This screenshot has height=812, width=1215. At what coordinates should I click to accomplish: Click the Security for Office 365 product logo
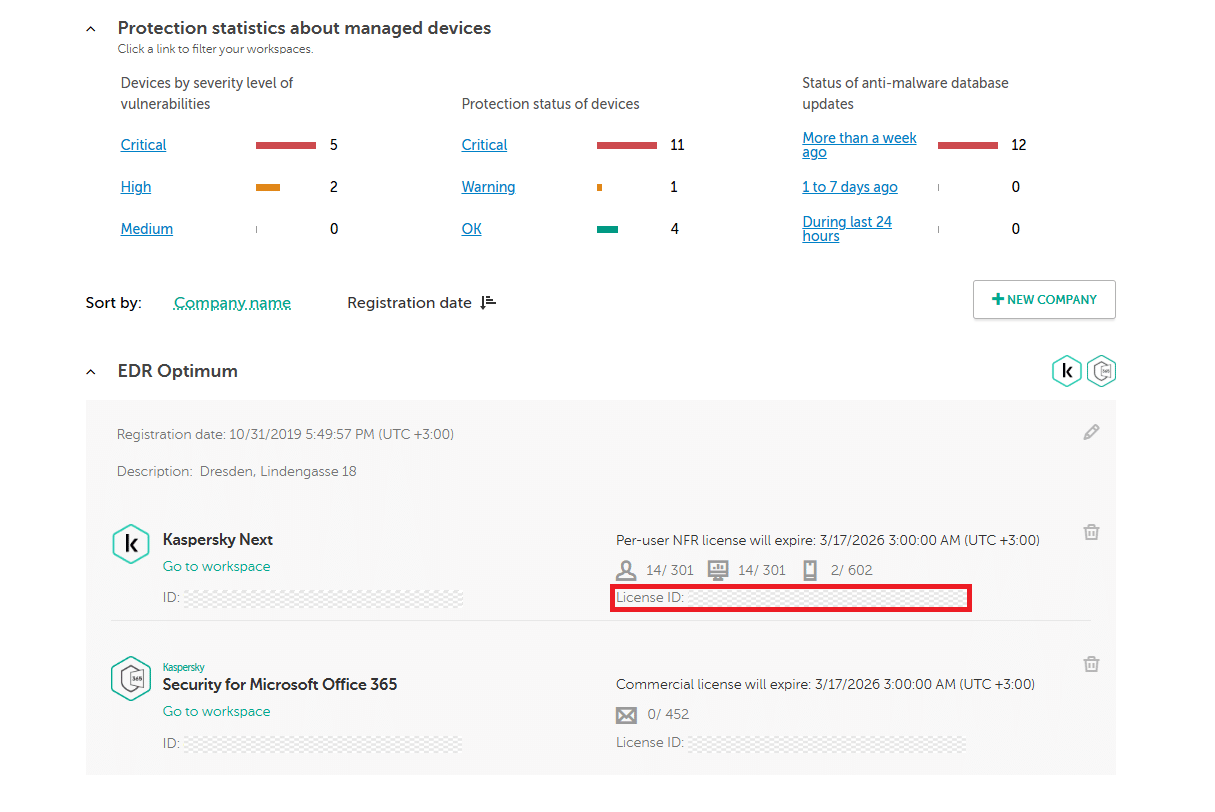(131, 678)
